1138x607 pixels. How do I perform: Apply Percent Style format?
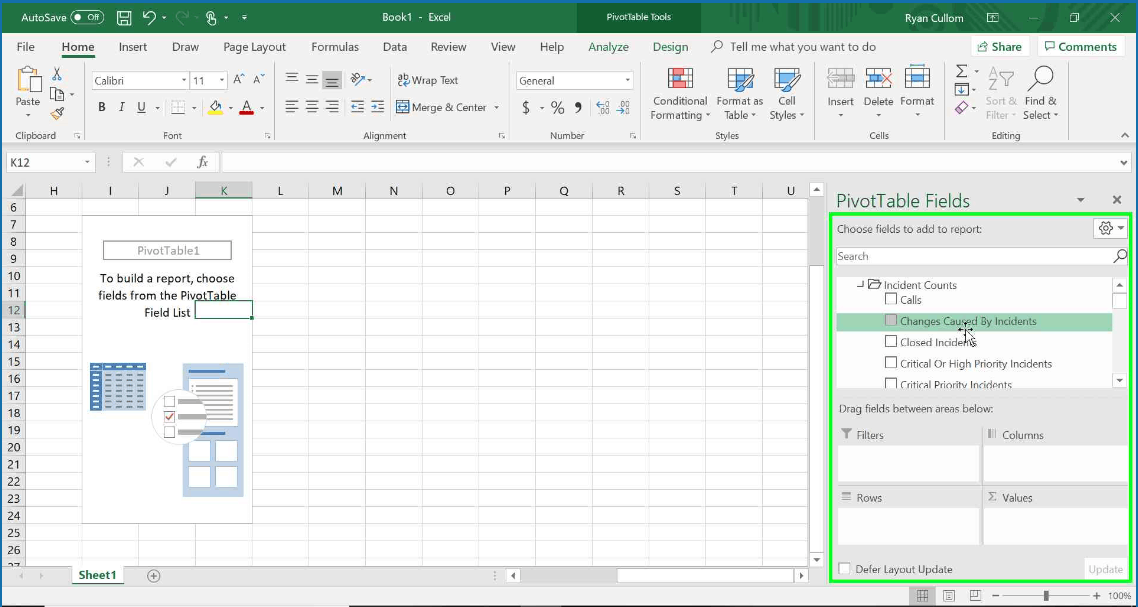pos(557,108)
